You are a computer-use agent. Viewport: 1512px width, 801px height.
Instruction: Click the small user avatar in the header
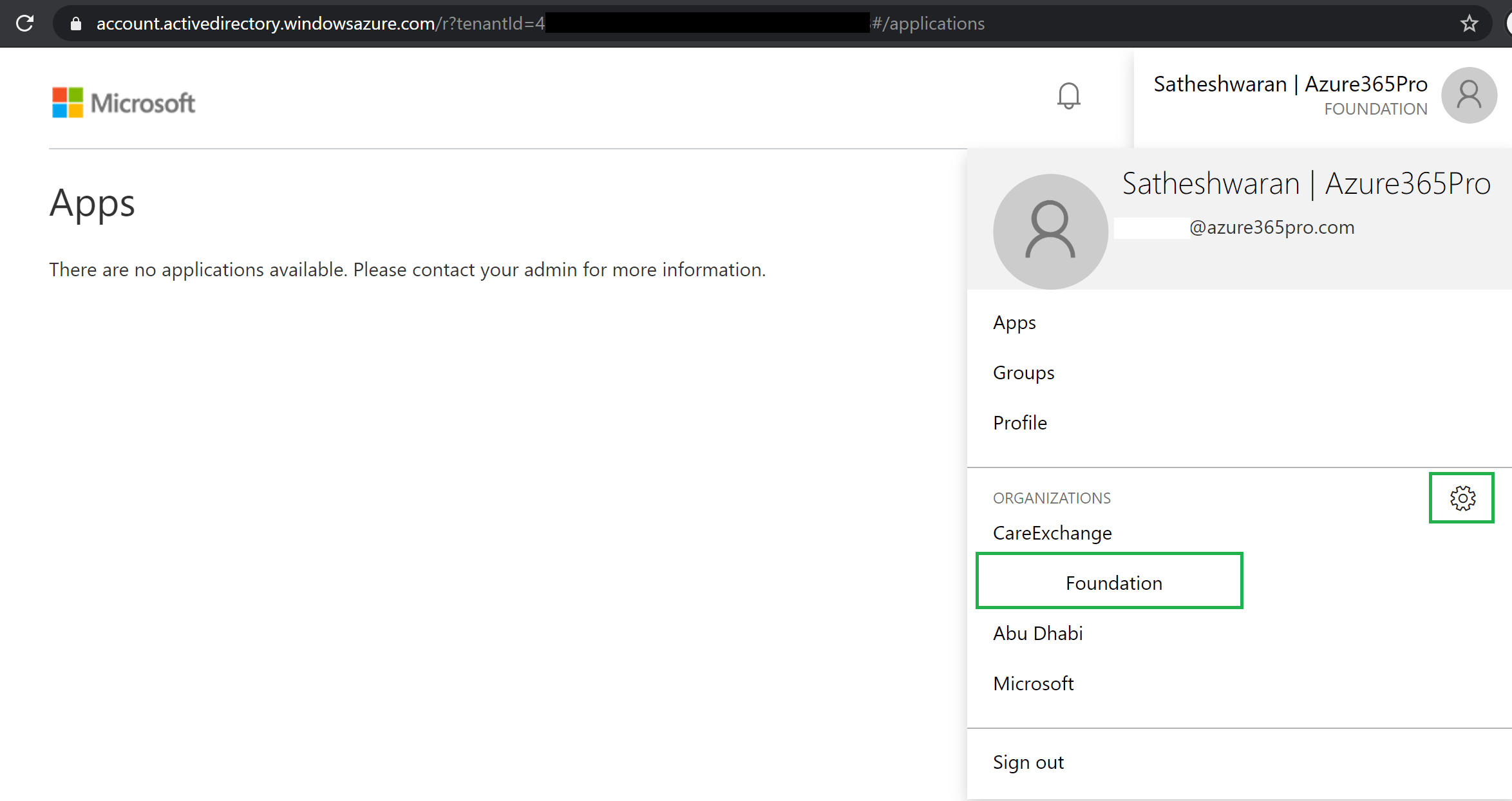pos(1468,95)
